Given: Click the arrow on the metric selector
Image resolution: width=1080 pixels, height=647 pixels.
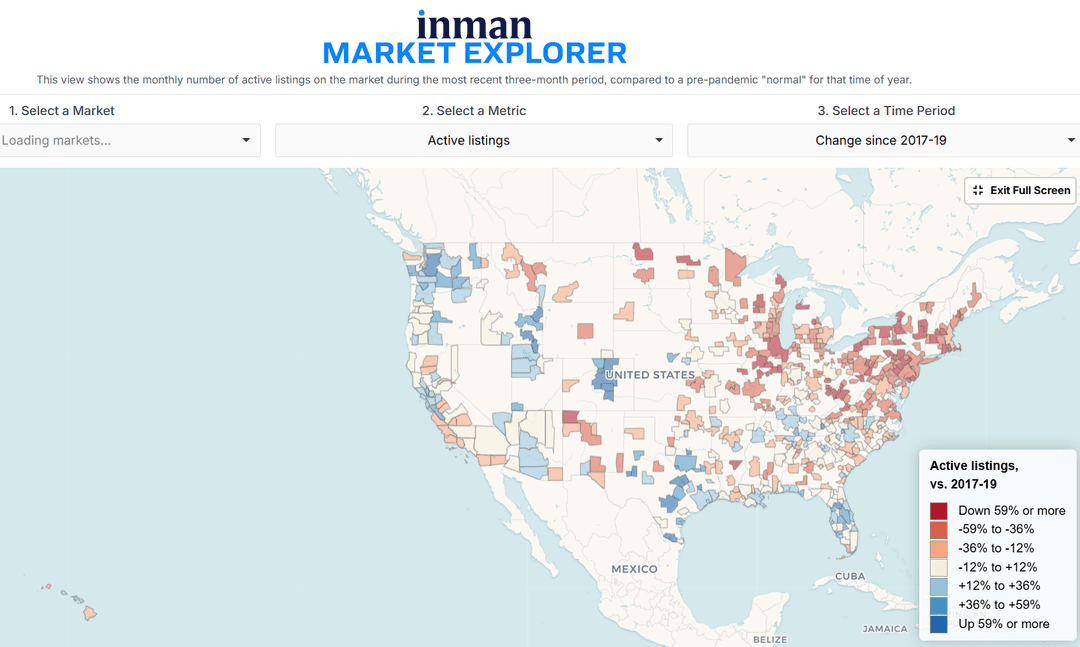Looking at the screenshot, I should pos(658,141).
